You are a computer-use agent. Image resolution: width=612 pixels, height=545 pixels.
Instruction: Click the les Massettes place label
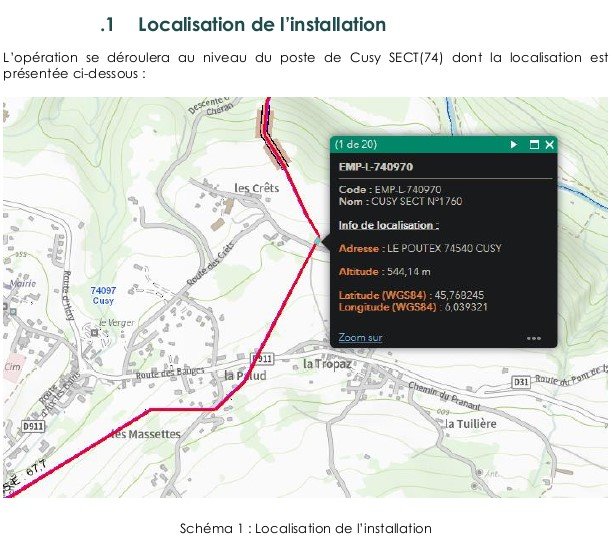(146, 434)
